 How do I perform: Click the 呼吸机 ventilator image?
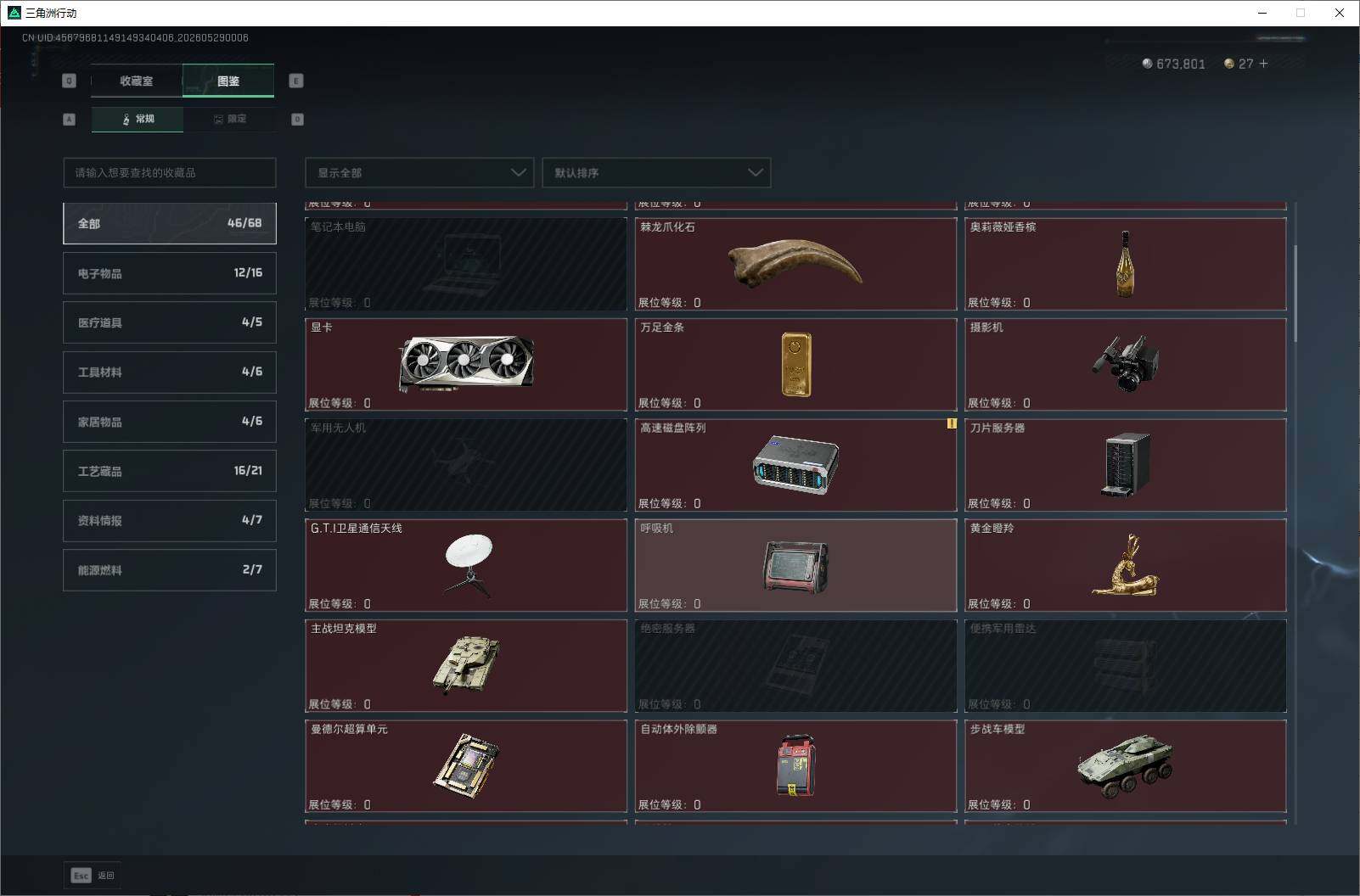[x=795, y=566]
